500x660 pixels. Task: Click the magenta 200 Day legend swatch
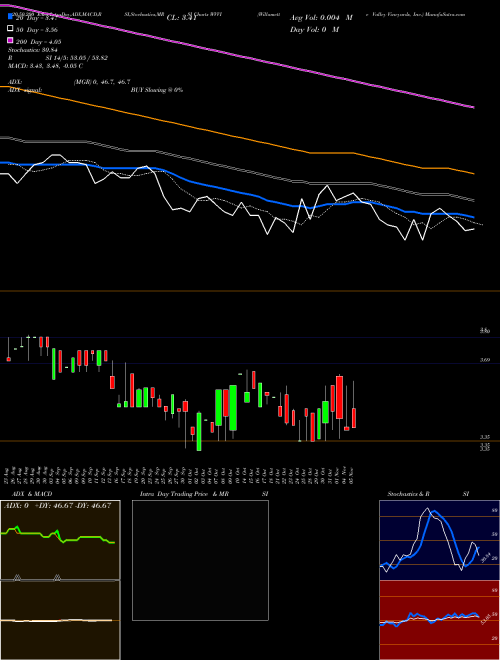[10, 41]
